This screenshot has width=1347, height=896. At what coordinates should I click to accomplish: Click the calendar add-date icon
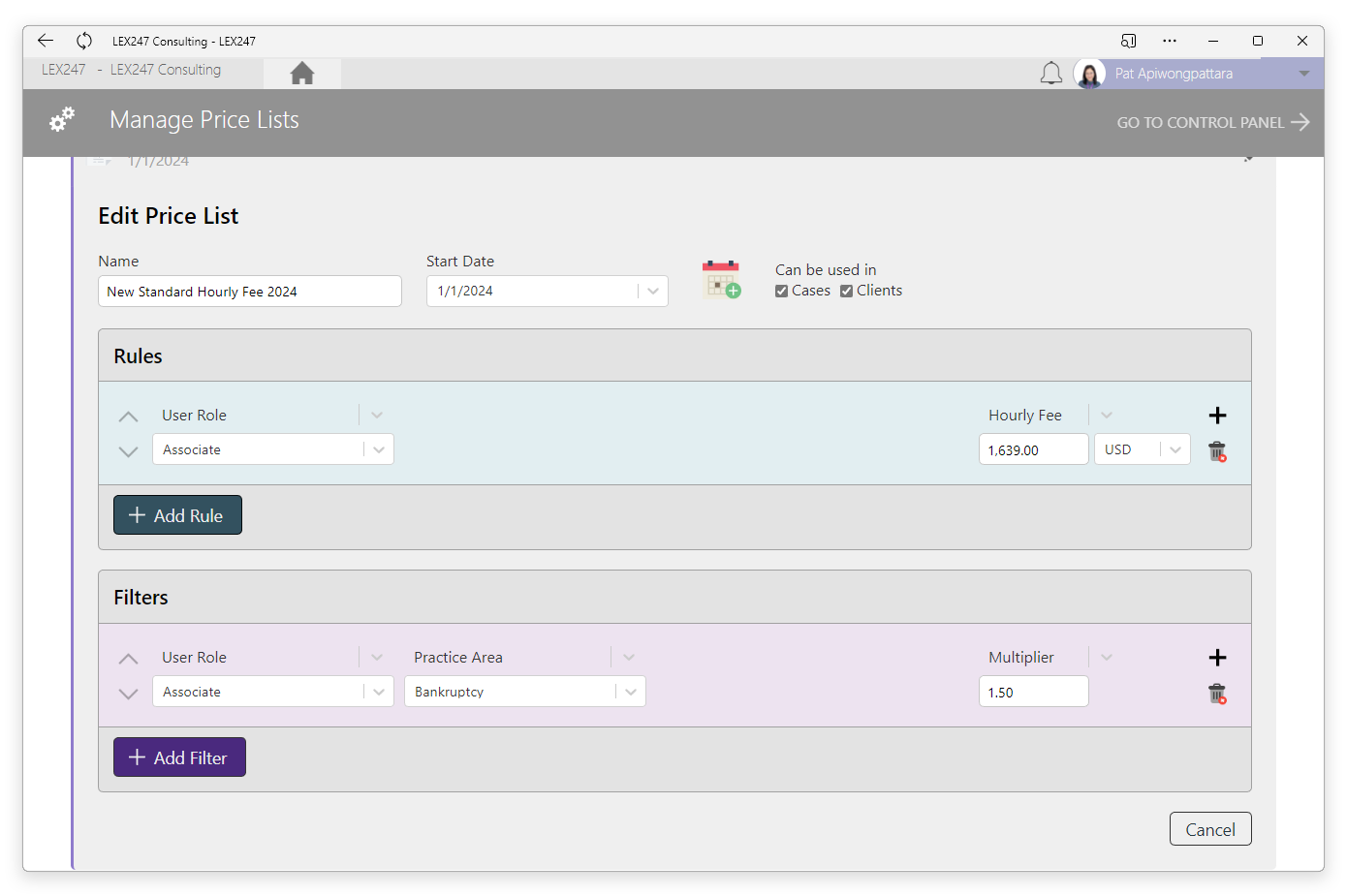pyautogui.click(x=721, y=280)
